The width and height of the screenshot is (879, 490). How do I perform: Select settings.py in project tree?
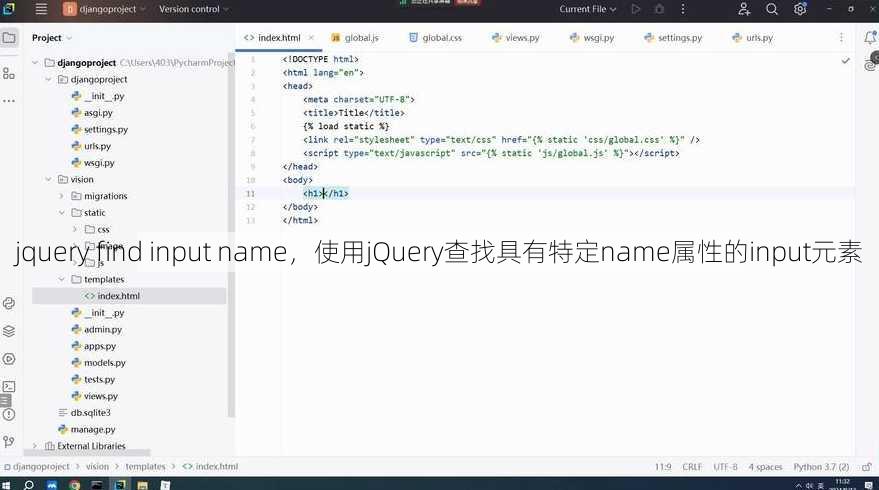105,130
